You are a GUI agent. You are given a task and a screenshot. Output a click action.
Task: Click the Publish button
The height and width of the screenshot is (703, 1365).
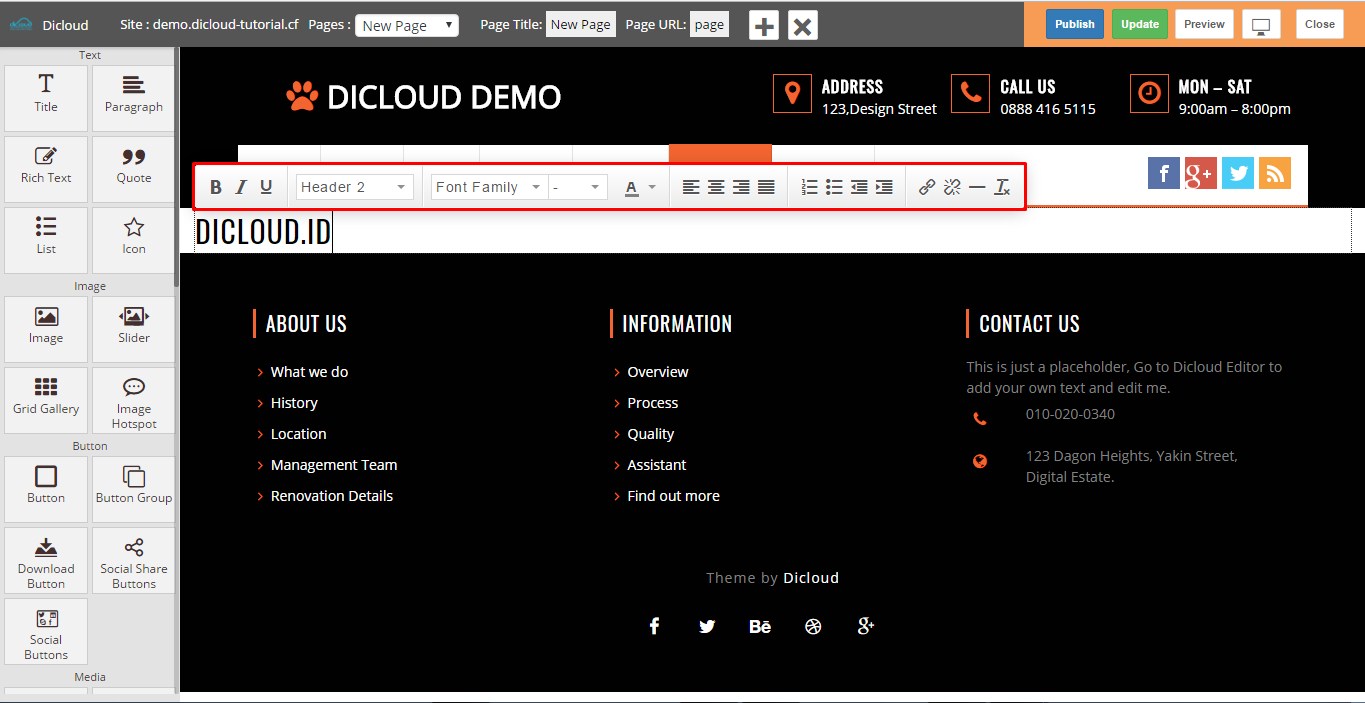1075,24
